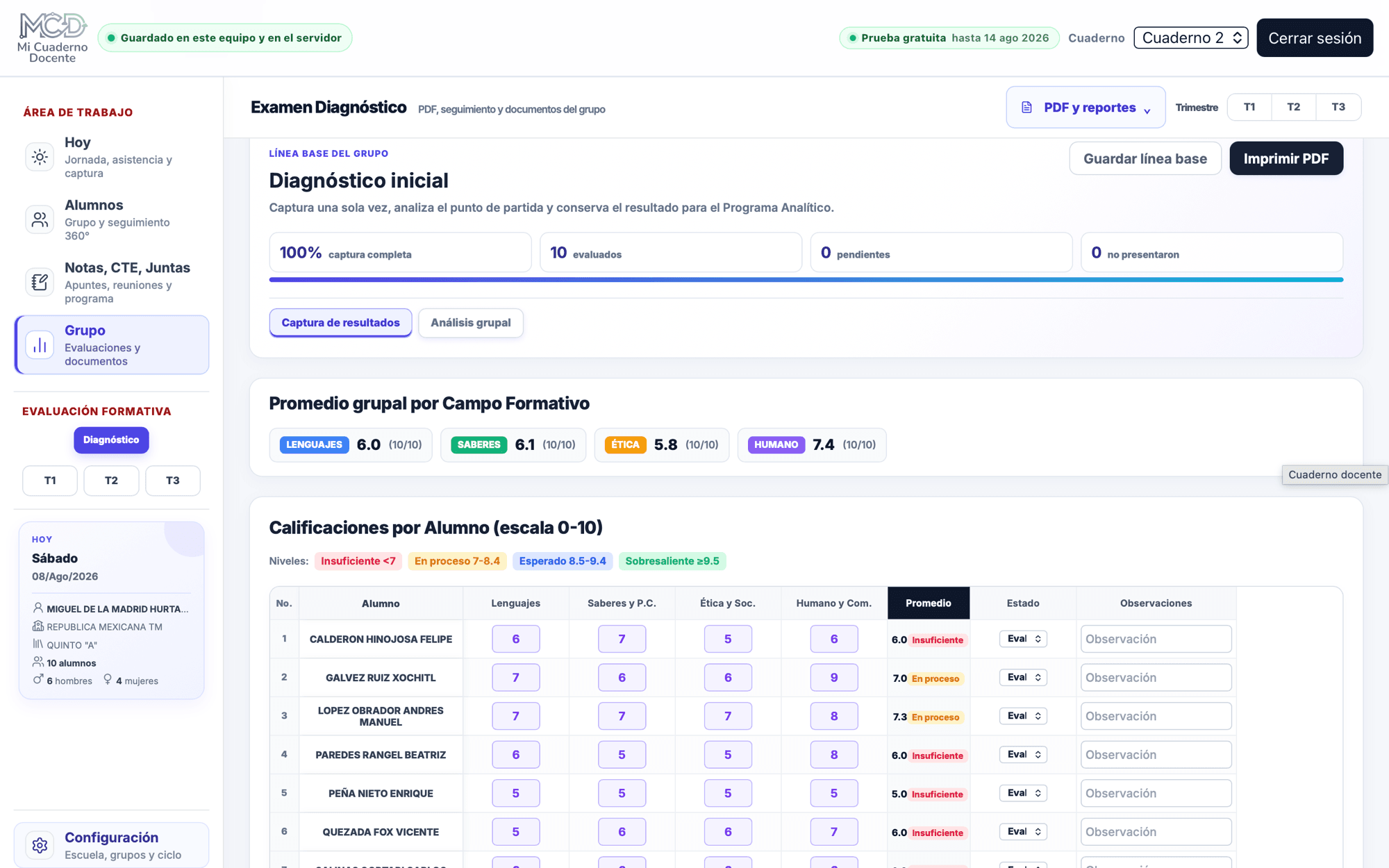
Task: Select trimester T2 in the top header
Action: click(x=1294, y=107)
